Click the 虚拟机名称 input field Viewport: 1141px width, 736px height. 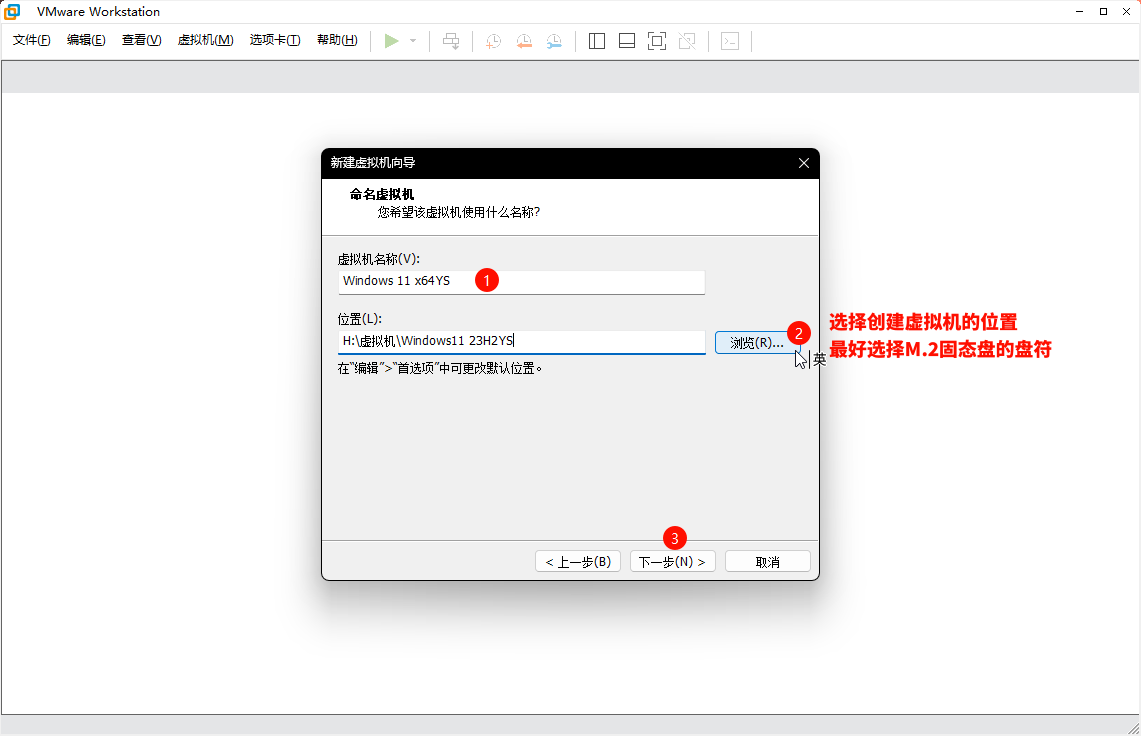pos(522,282)
